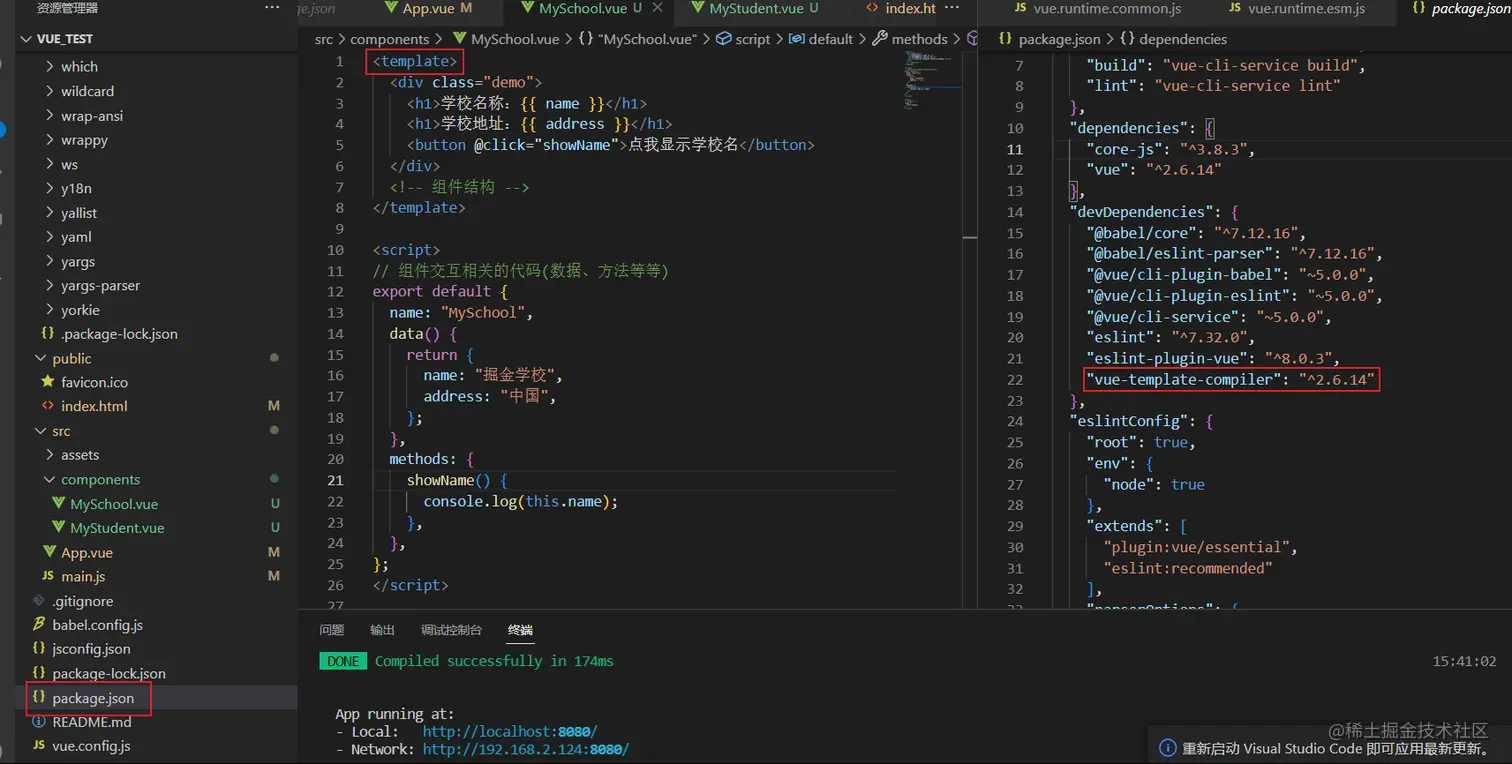Screen dimensions: 1512x764
Task: Click the "vue-template-compiler" key in package.json
Action: (1184, 380)
